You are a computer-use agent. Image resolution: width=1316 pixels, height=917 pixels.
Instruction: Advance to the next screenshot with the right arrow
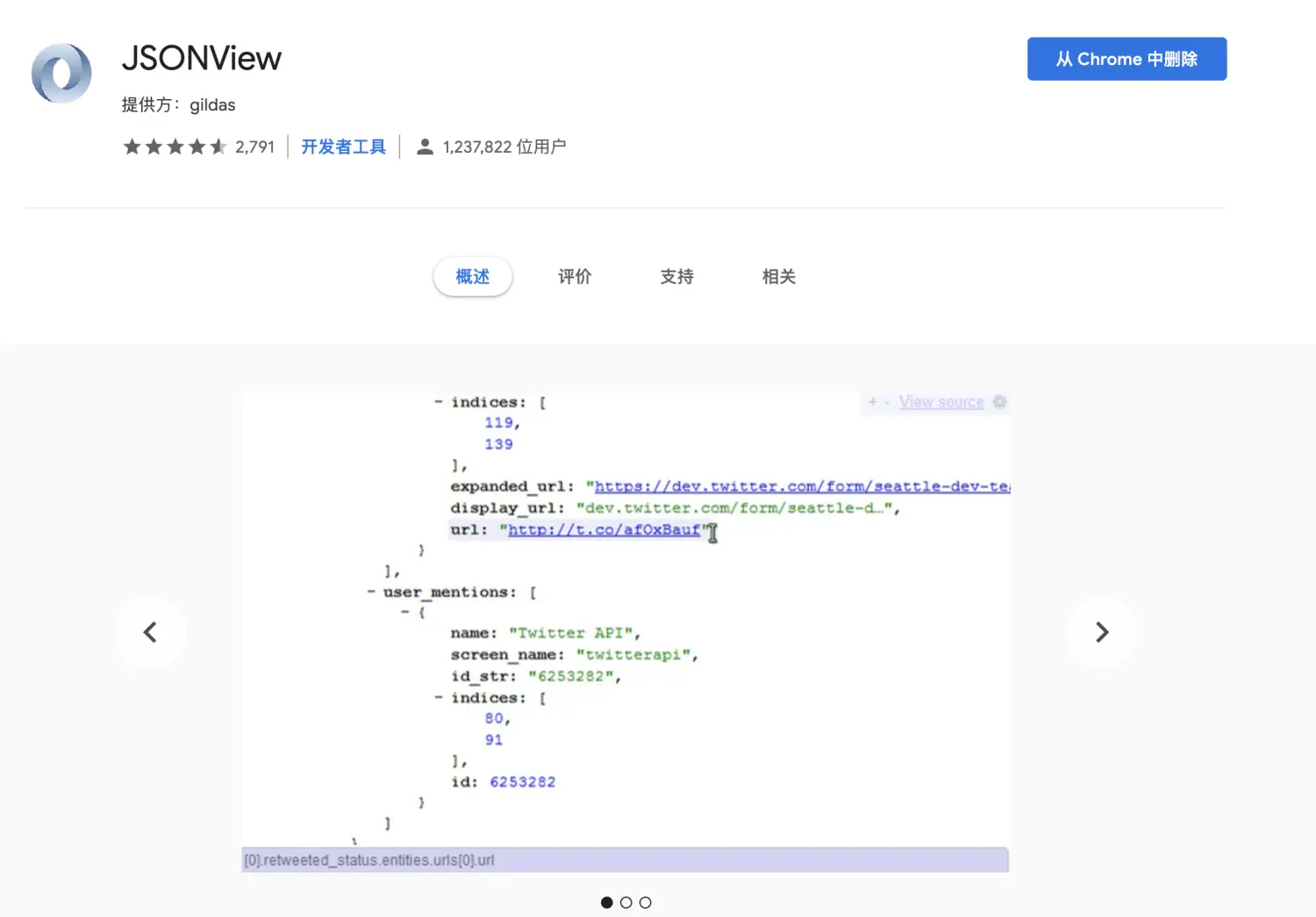1102,632
